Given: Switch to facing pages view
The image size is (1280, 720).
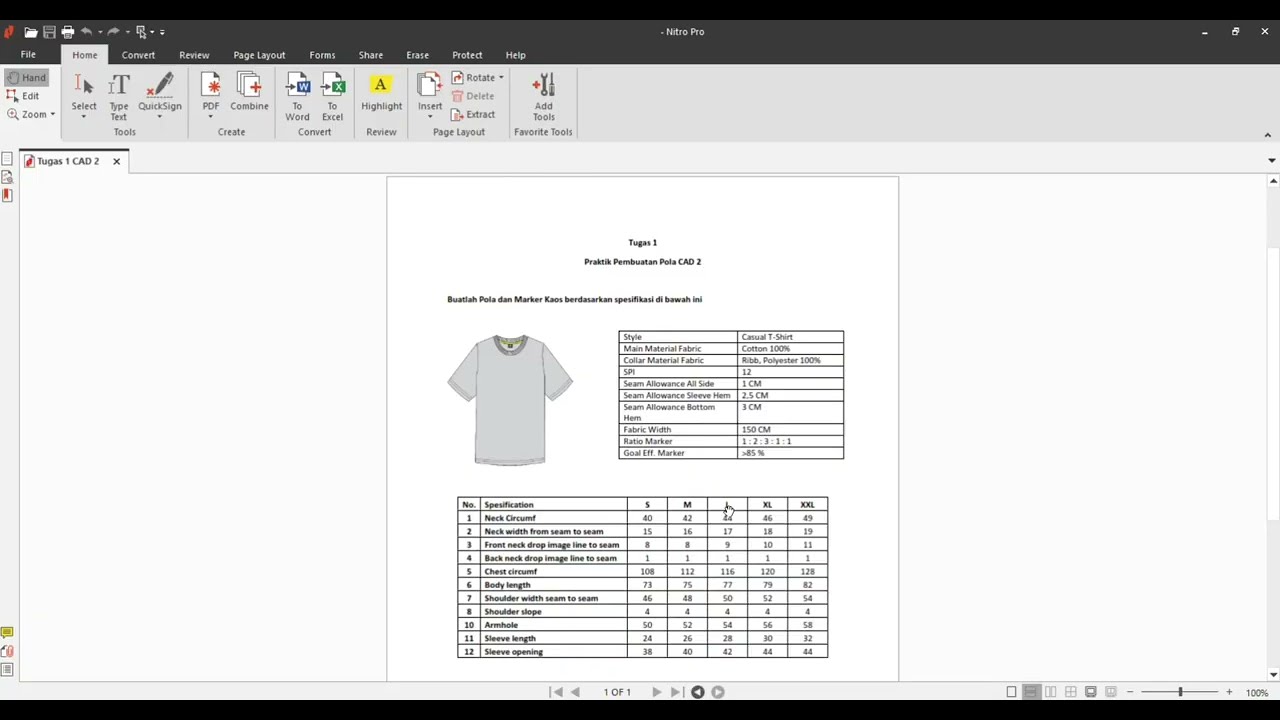Looking at the screenshot, I should (1050, 692).
